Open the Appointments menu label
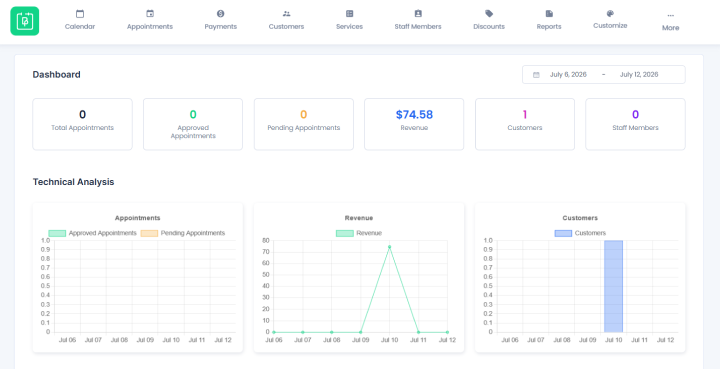 (x=150, y=27)
